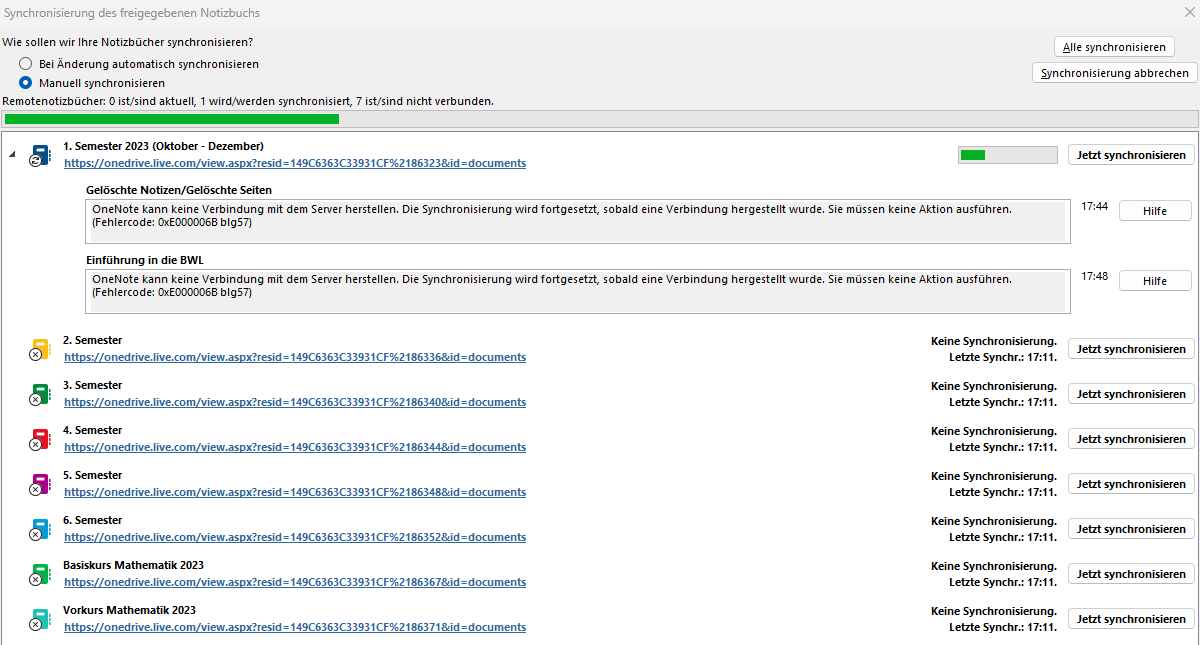
Task: Click the 'Einführung in die BWL' heading
Action: [x=145, y=260]
